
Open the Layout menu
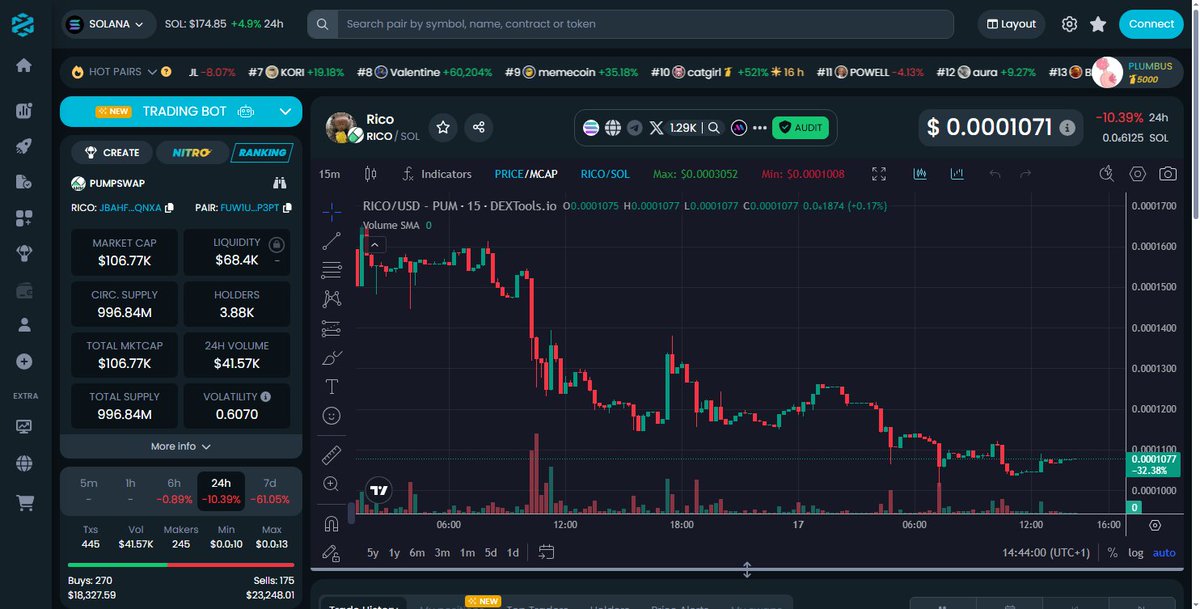1011,24
